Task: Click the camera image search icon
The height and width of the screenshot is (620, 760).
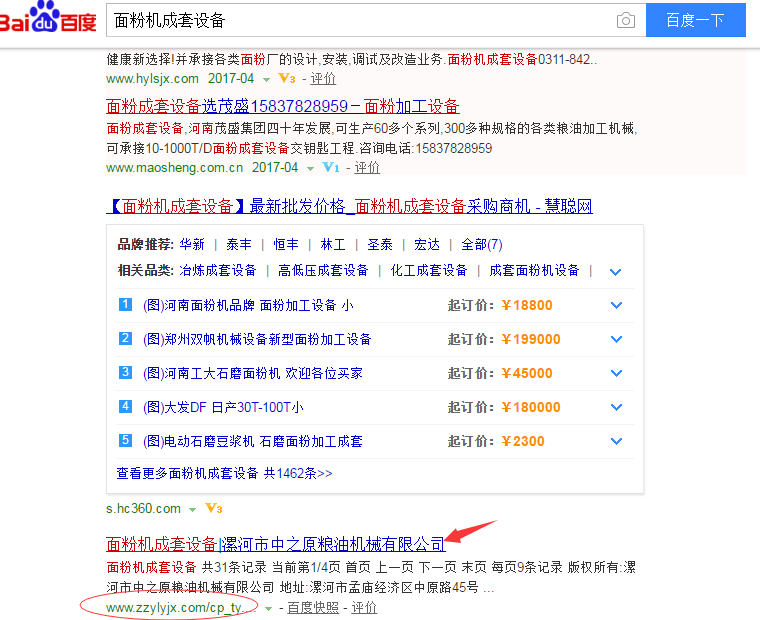Action: click(x=626, y=20)
